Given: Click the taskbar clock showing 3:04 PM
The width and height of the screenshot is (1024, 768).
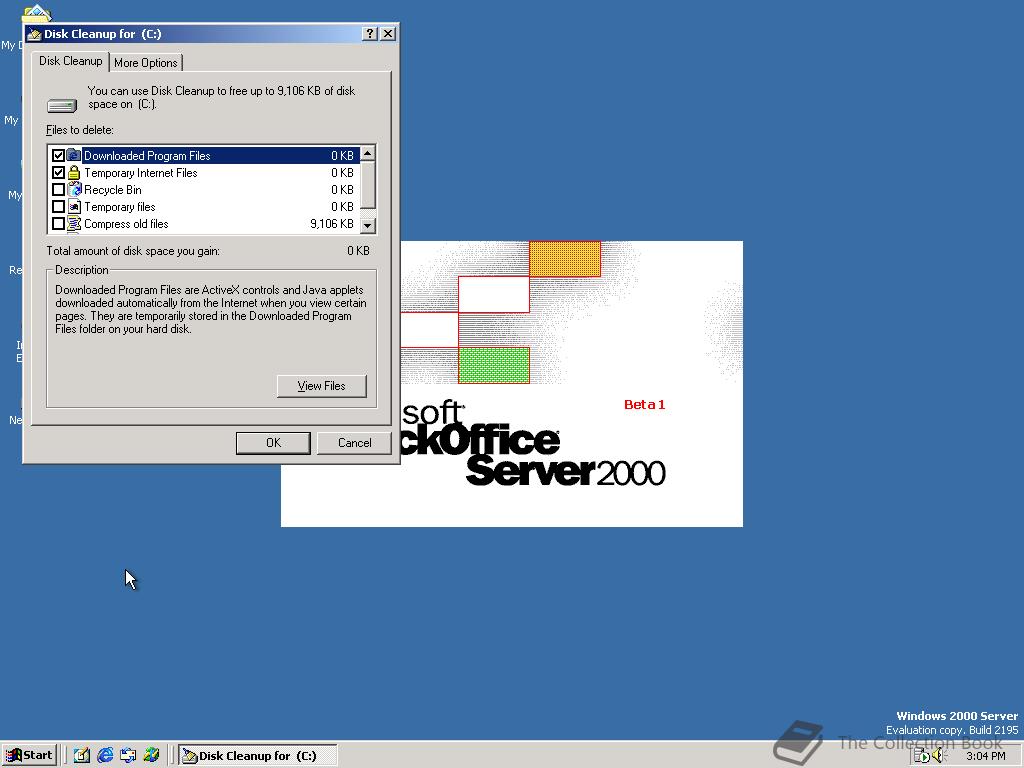Looking at the screenshot, I should [985, 756].
